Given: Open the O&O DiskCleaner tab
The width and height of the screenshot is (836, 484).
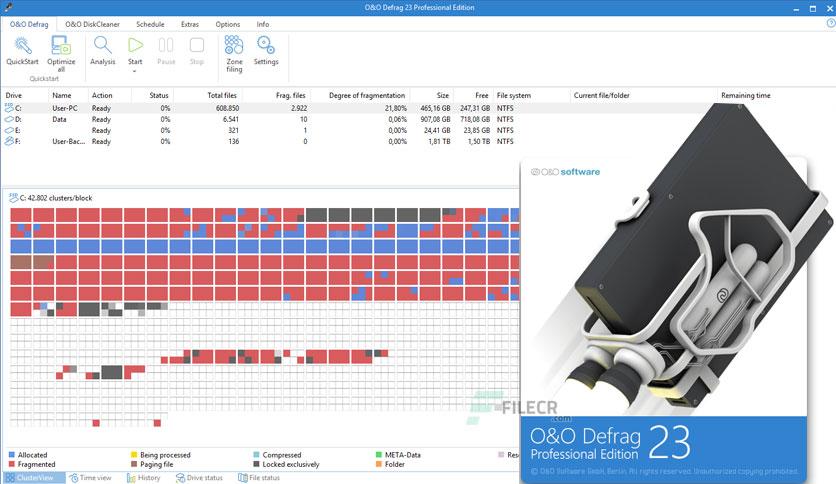Looking at the screenshot, I should pyautogui.click(x=92, y=24).
